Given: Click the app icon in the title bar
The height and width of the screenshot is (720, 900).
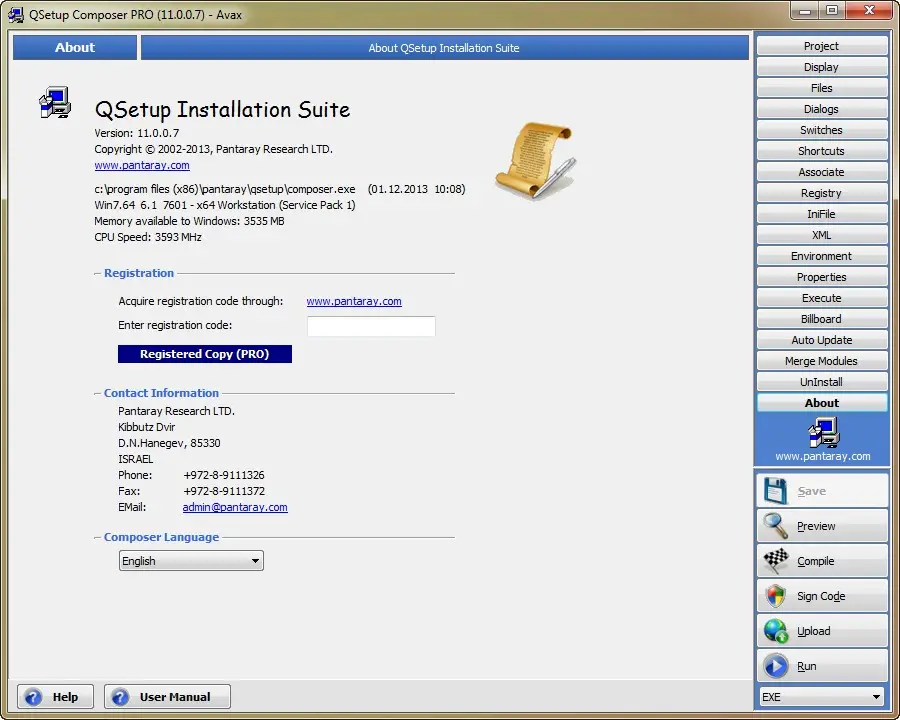Looking at the screenshot, I should tap(16, 14).
